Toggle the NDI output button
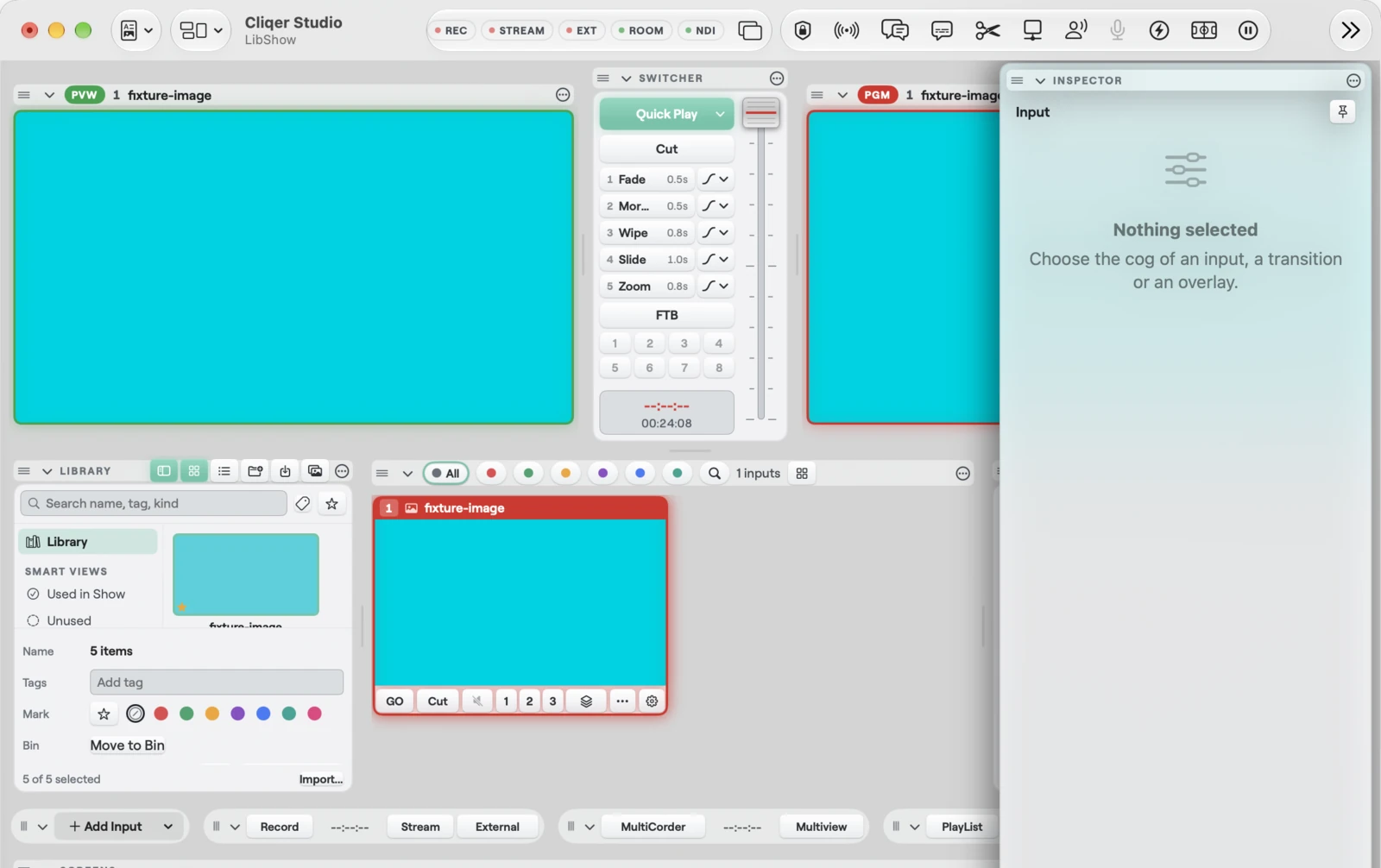The image size is (1381, 868). click(700, 30)
